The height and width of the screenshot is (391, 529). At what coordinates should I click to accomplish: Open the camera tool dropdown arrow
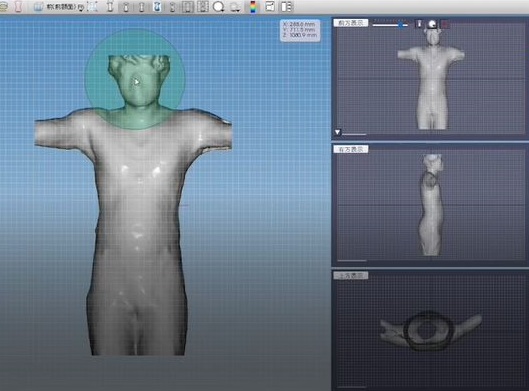239,9
